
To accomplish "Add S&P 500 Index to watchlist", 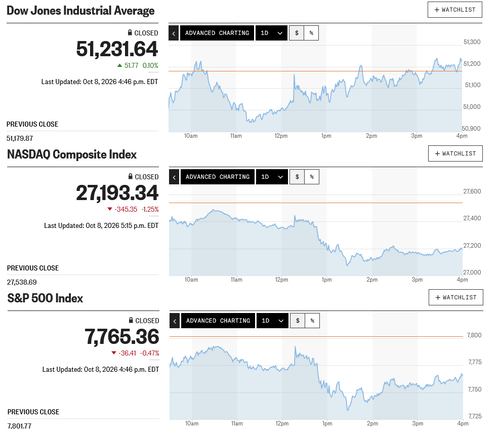I will (456, 297).
